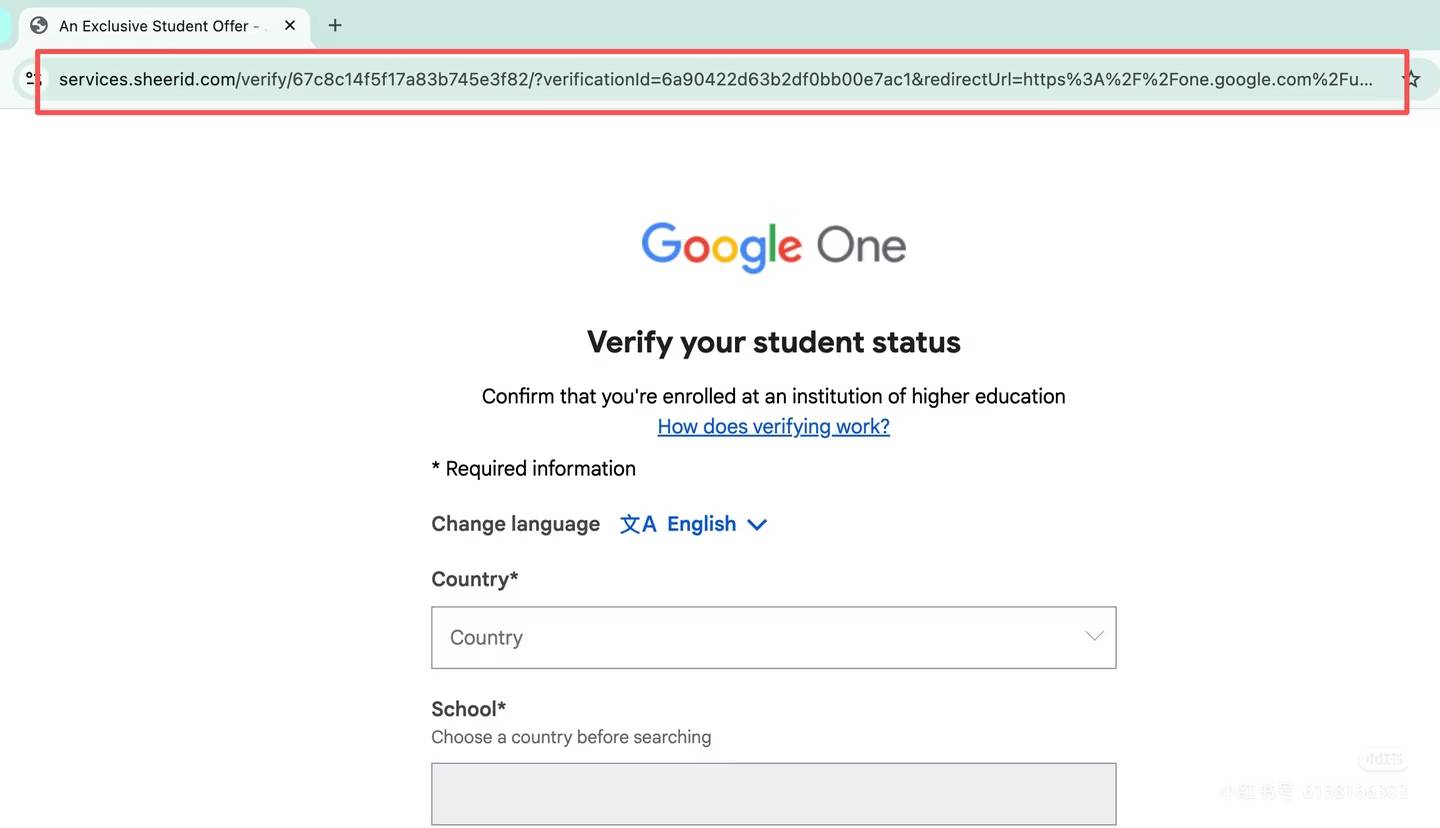This screenshot has height=828, width=1440.
Task: Expand the Country dropdown arrow
Action: pos(1094,636)
